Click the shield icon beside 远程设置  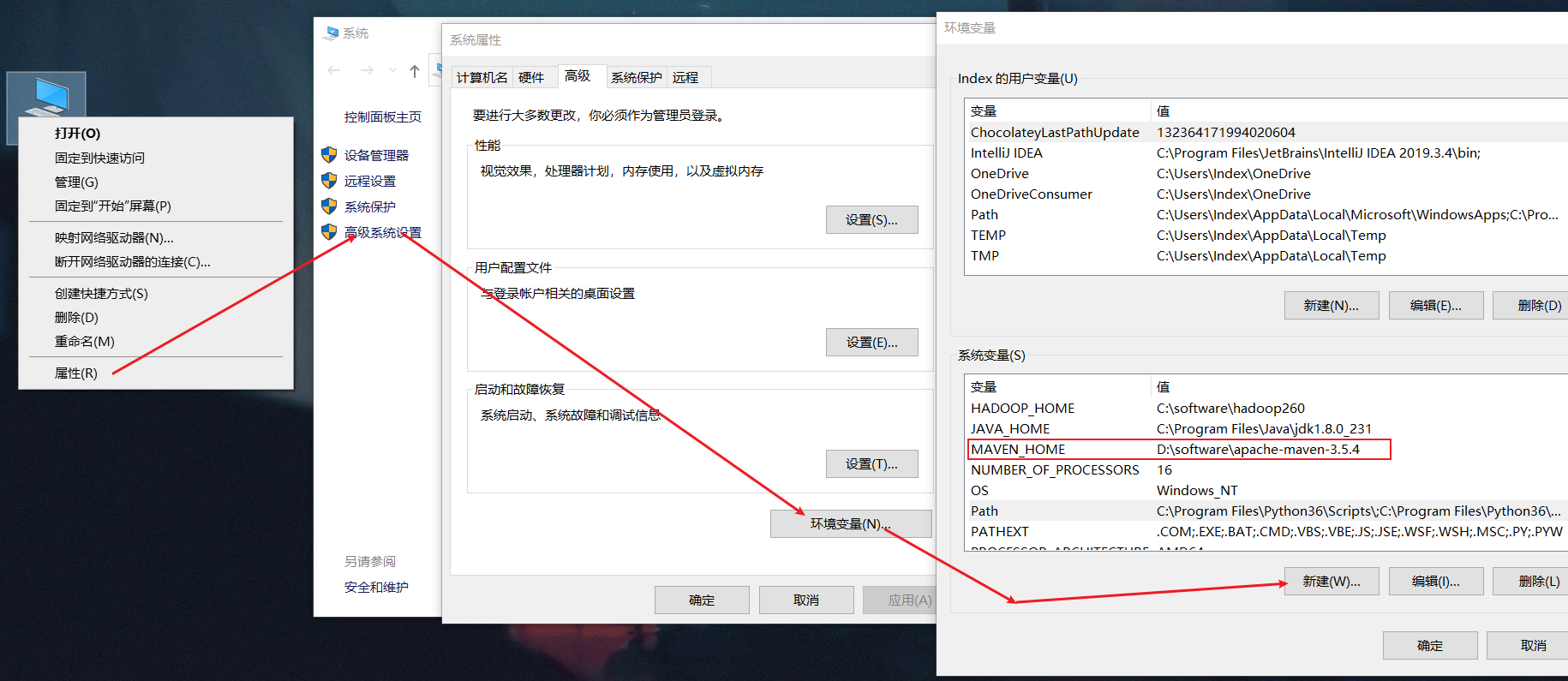pos(329,181)
